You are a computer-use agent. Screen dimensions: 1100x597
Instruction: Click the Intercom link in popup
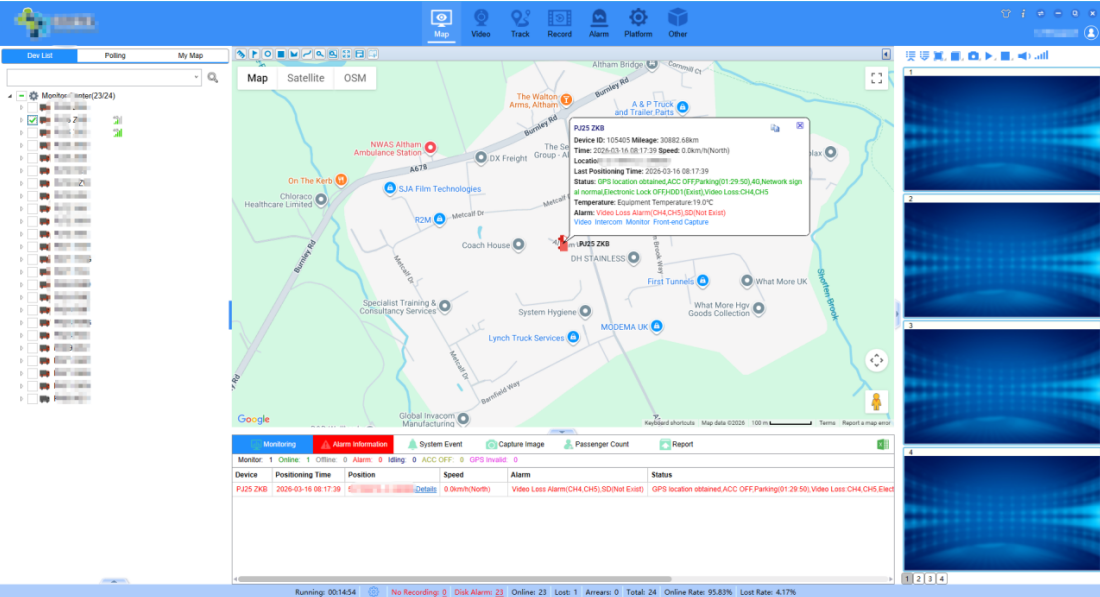coord(608,222)
